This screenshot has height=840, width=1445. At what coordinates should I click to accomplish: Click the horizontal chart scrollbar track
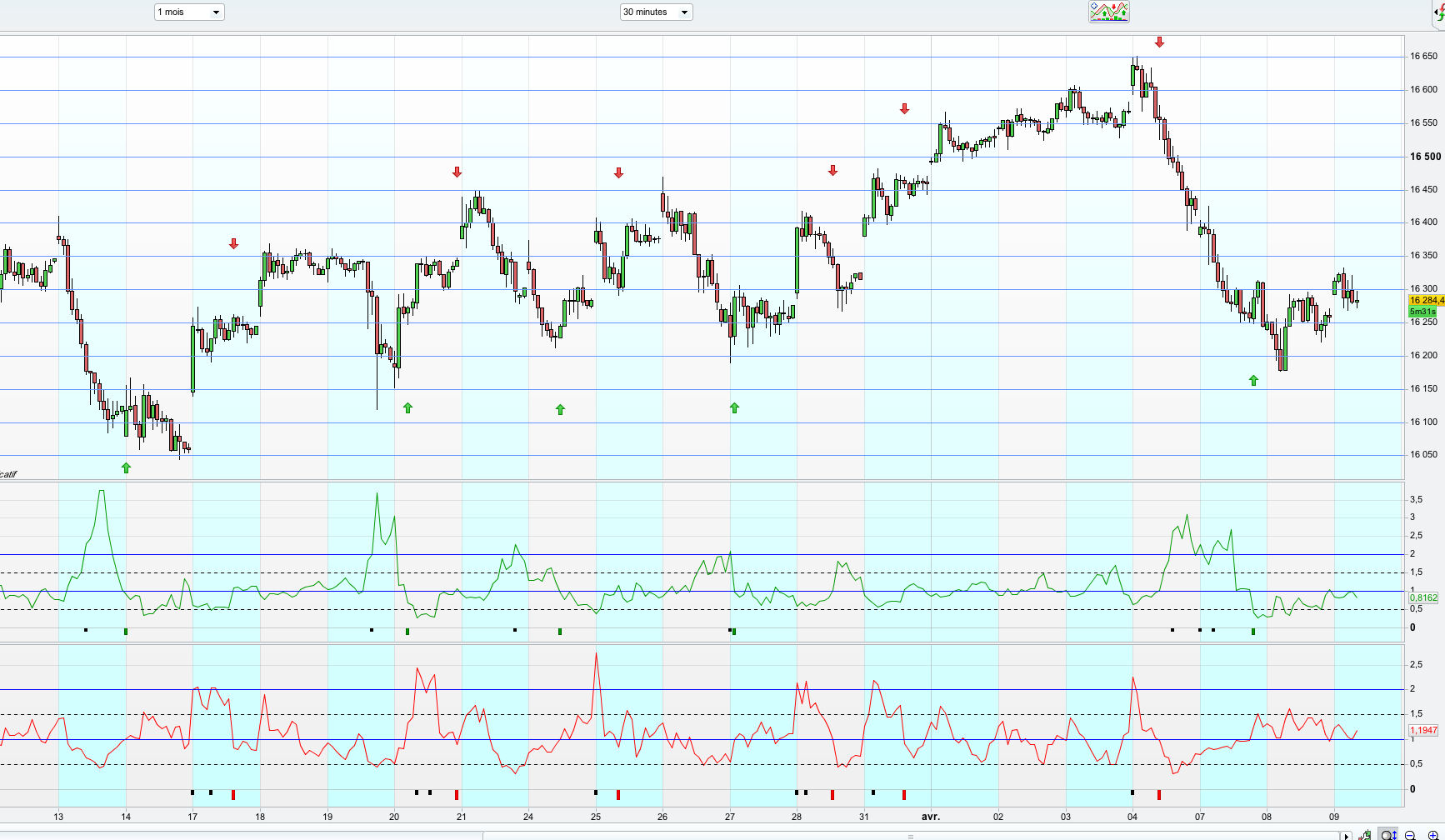(911, 836)
